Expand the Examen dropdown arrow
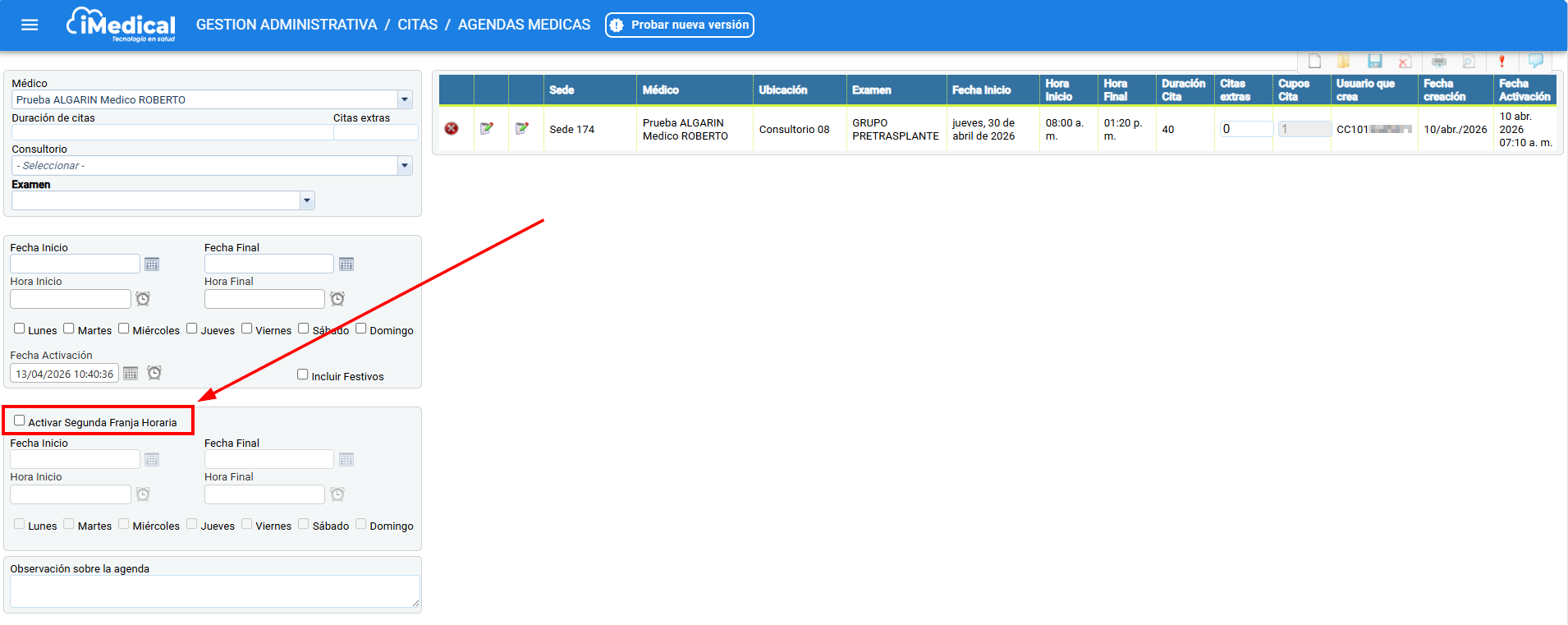 pos(307,200)
